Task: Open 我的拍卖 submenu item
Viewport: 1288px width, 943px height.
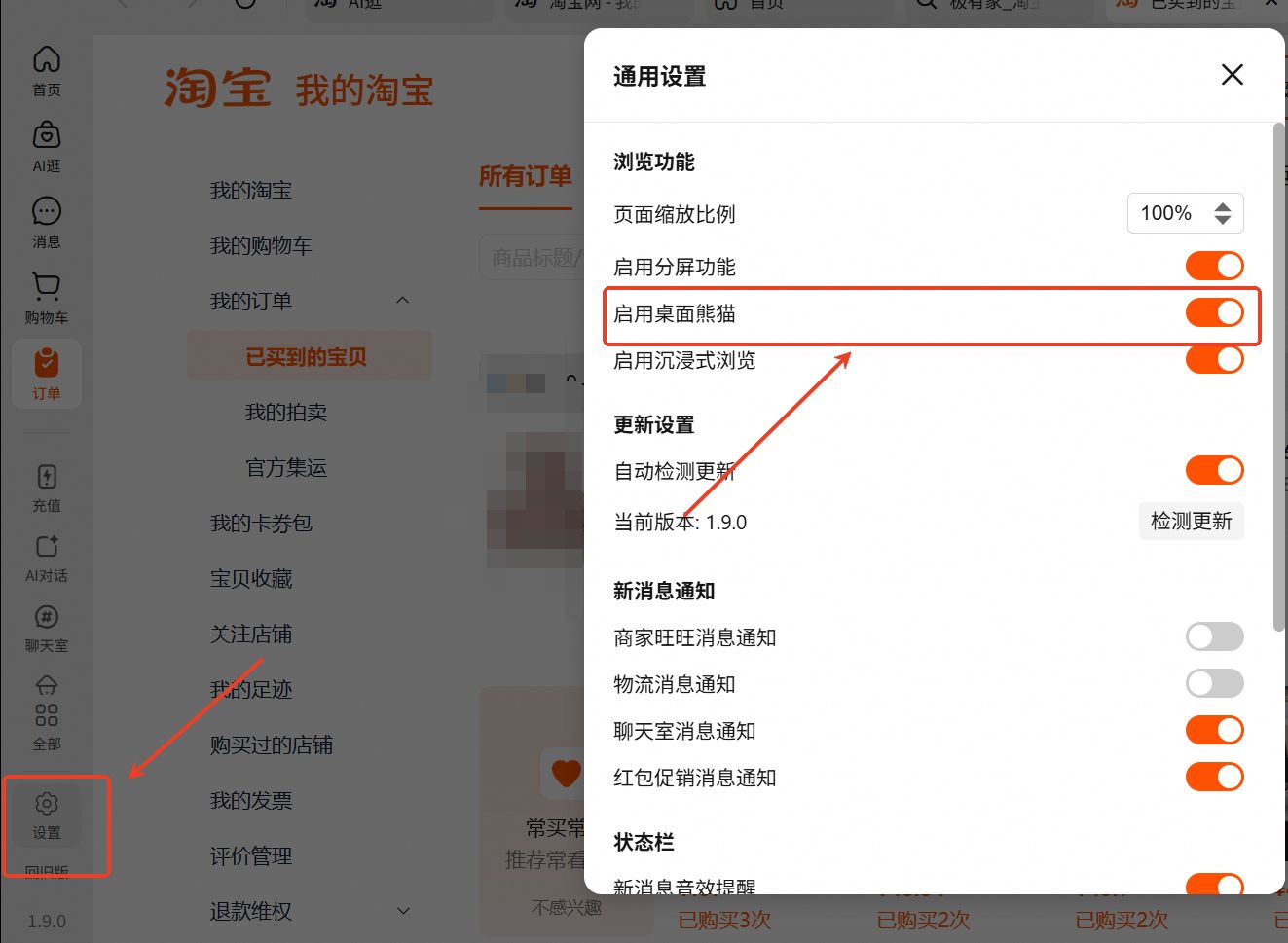Action: [x=286, y=413]
